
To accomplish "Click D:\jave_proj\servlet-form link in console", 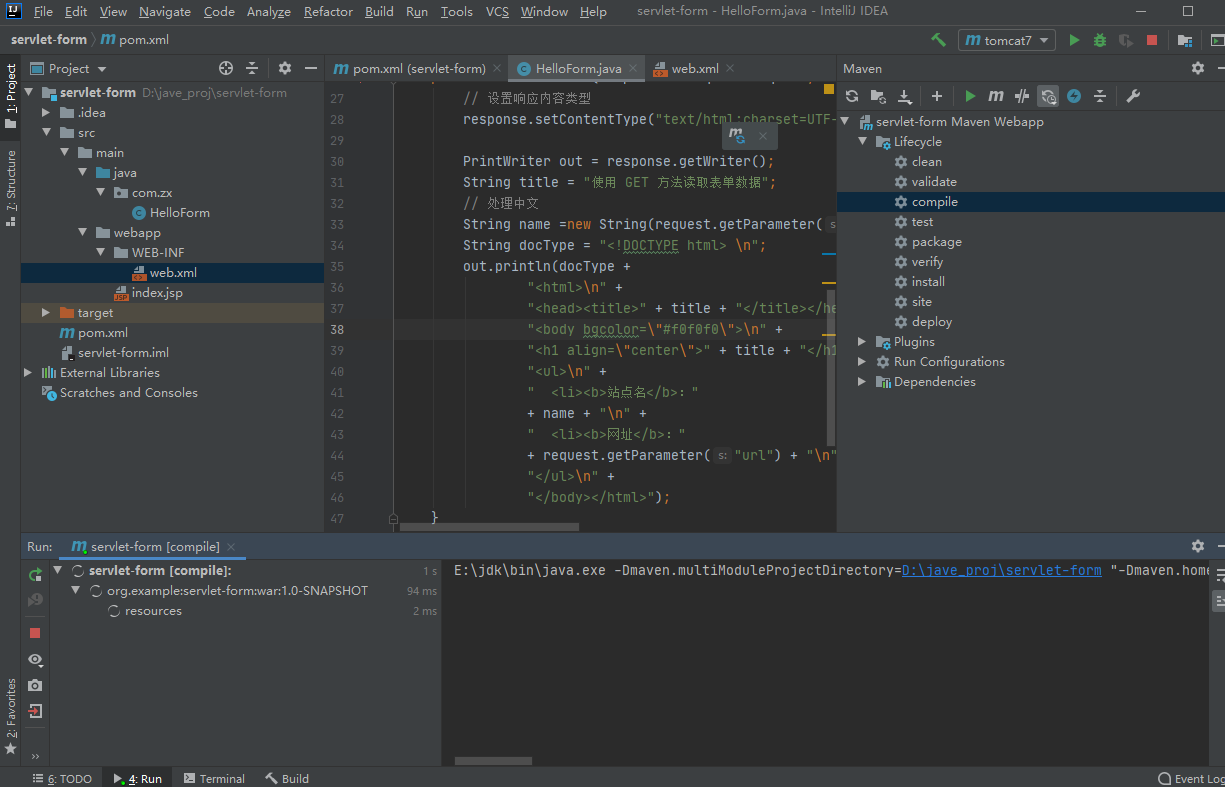I will coord(1001,570).
